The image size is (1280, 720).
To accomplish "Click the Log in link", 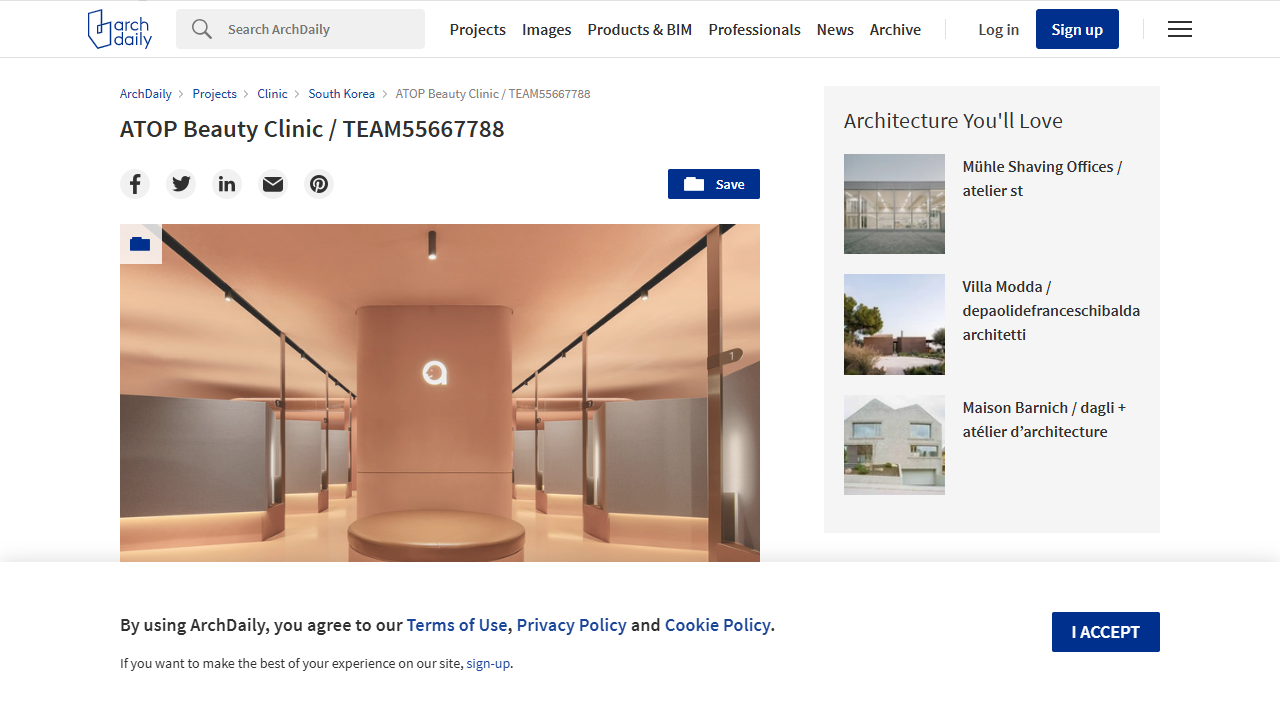I will 998,29.
